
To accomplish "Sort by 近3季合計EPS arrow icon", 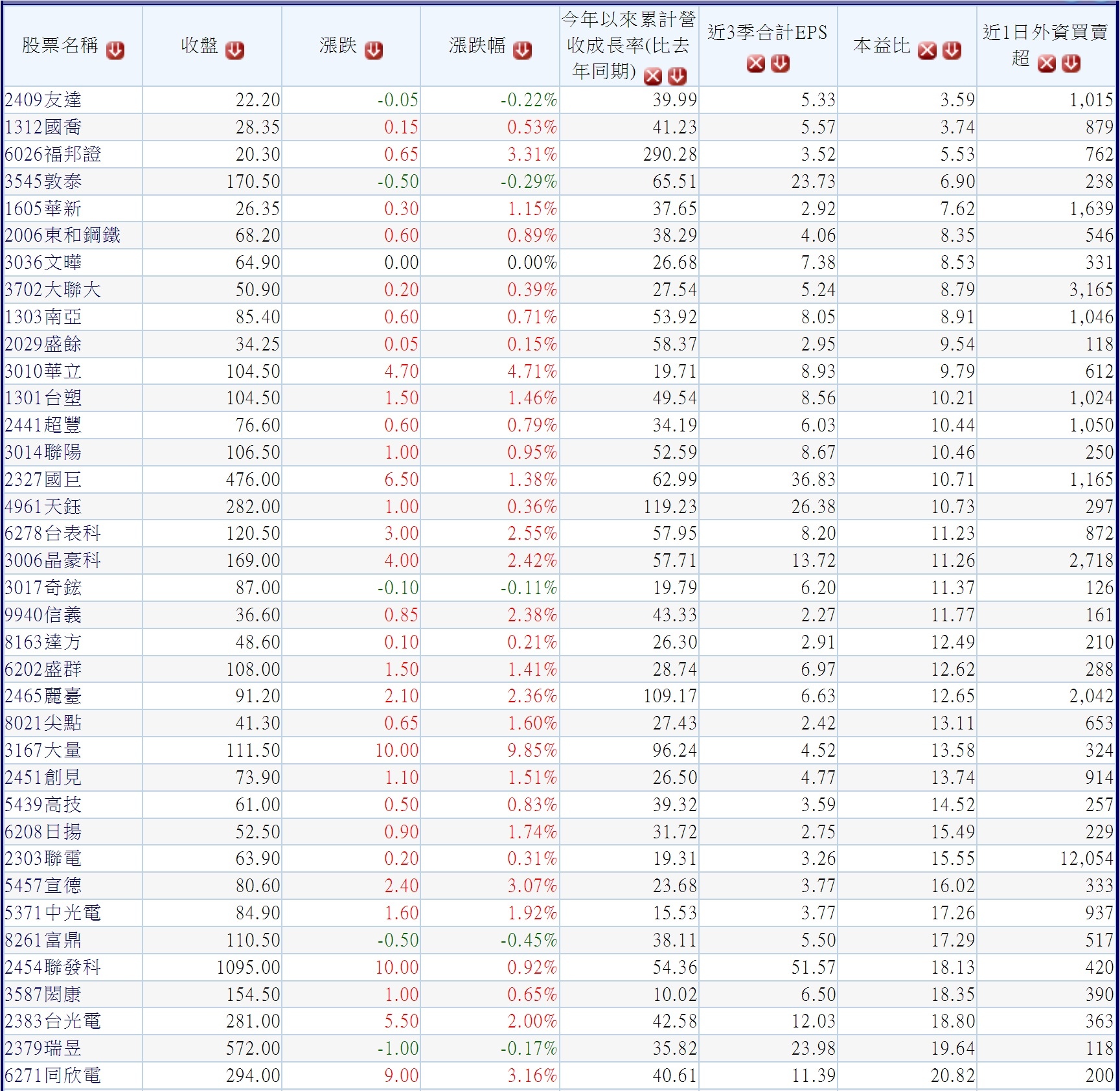I will (x=781, y=63).
